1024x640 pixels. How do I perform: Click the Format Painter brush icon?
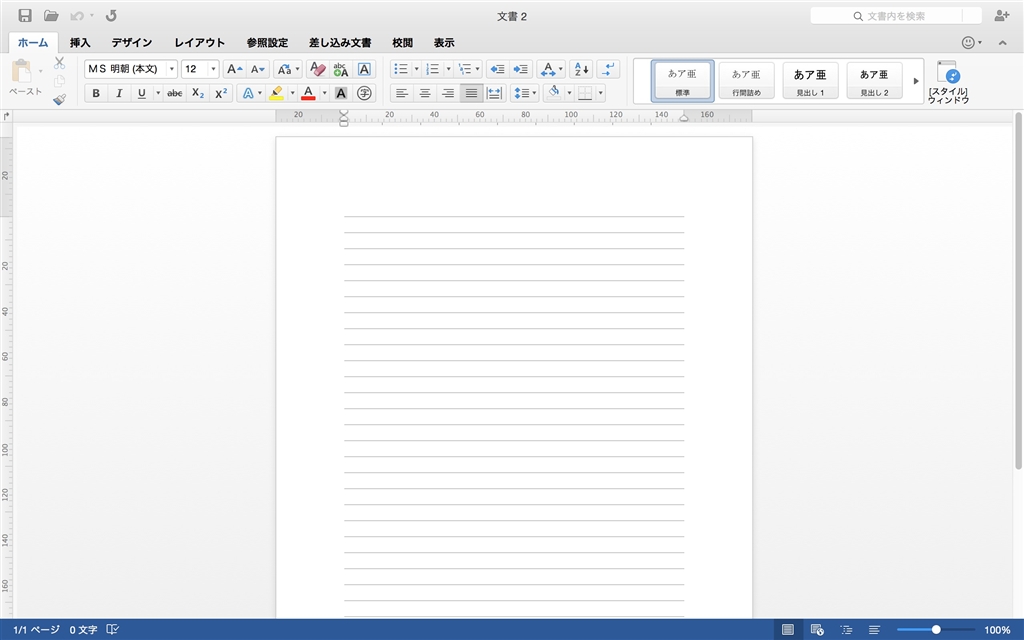pyautogui.click(x=59, y=99)
